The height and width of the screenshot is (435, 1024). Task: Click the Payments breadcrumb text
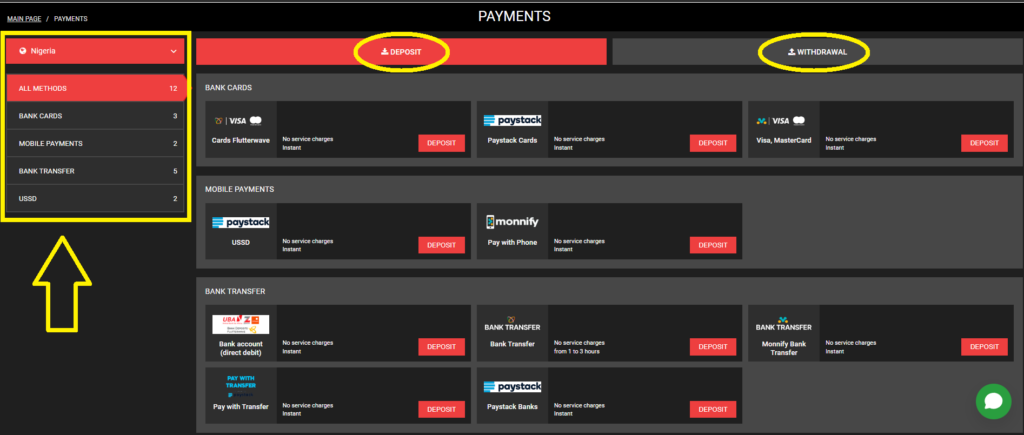[x=71, y=19]
